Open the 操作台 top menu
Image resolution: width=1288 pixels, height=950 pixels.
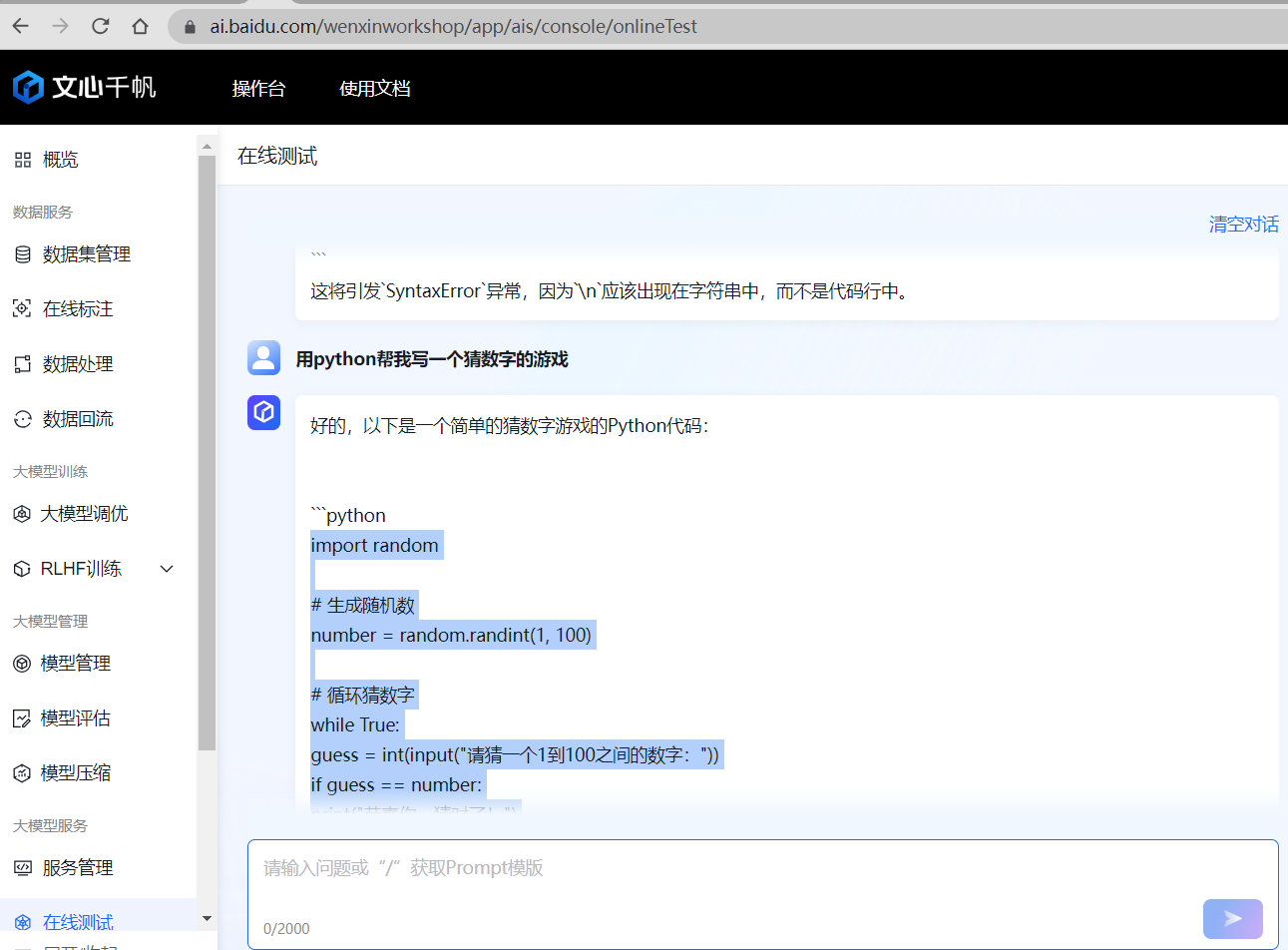coord(258,88)
